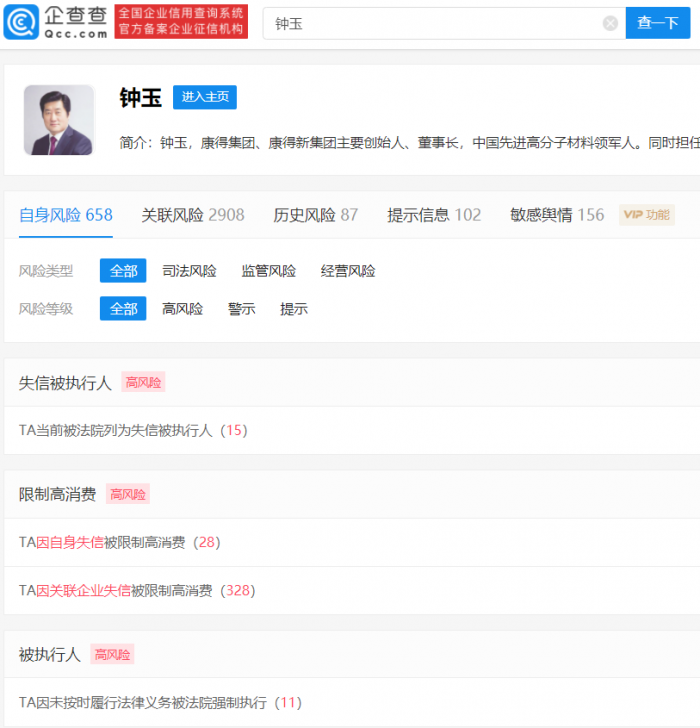
Task: Click the VIP 功能 badge
Action: [646, 214]
